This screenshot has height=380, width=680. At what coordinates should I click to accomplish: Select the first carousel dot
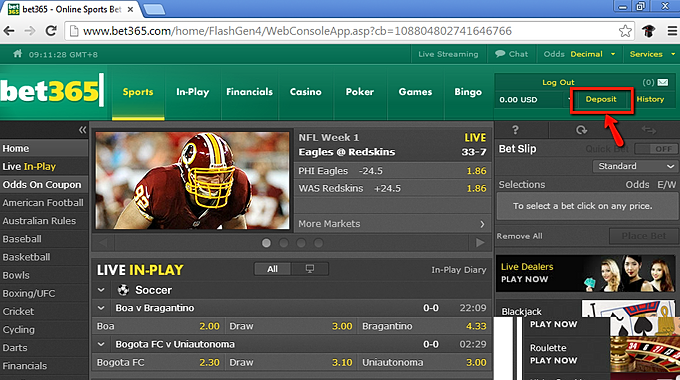pos(266,243)
